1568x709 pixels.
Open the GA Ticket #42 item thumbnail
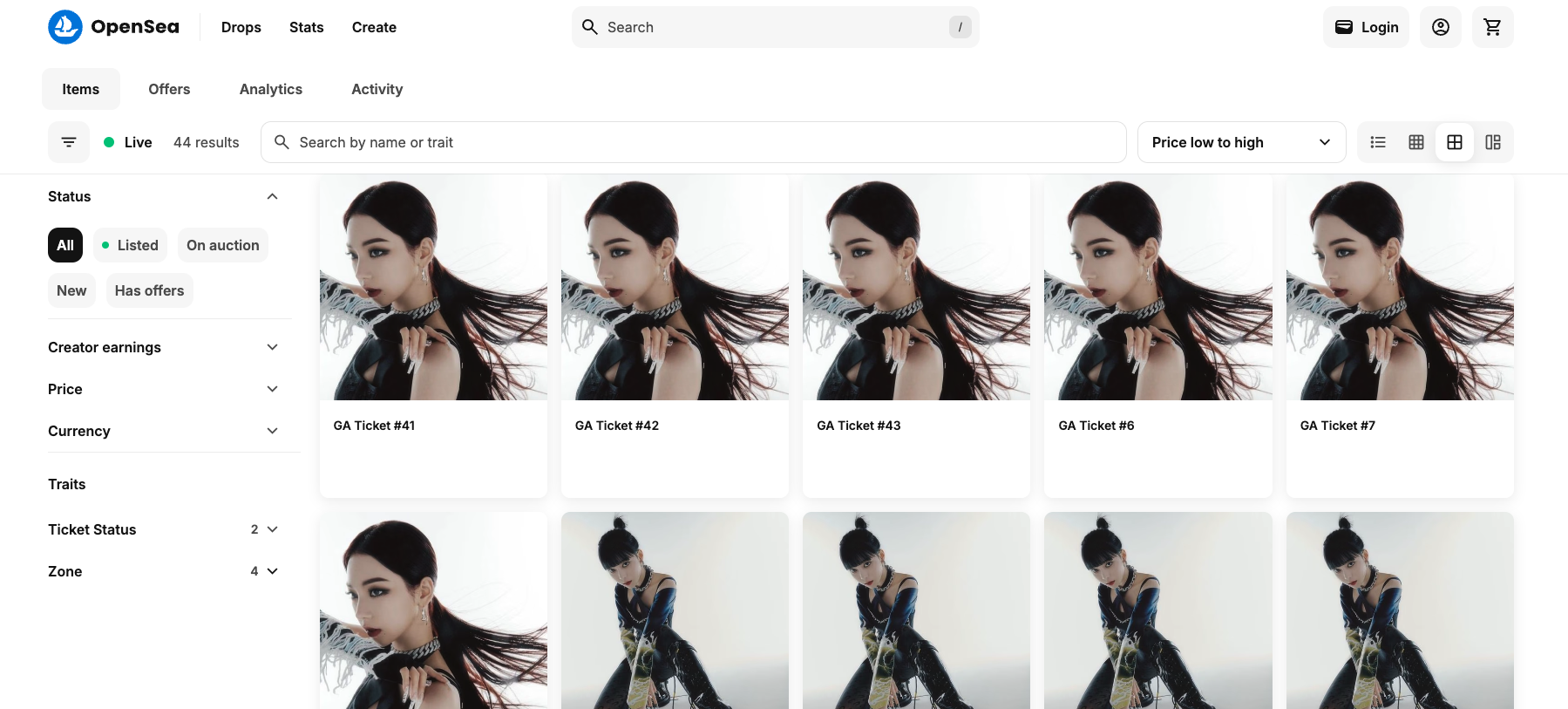(x=675, y=288)
